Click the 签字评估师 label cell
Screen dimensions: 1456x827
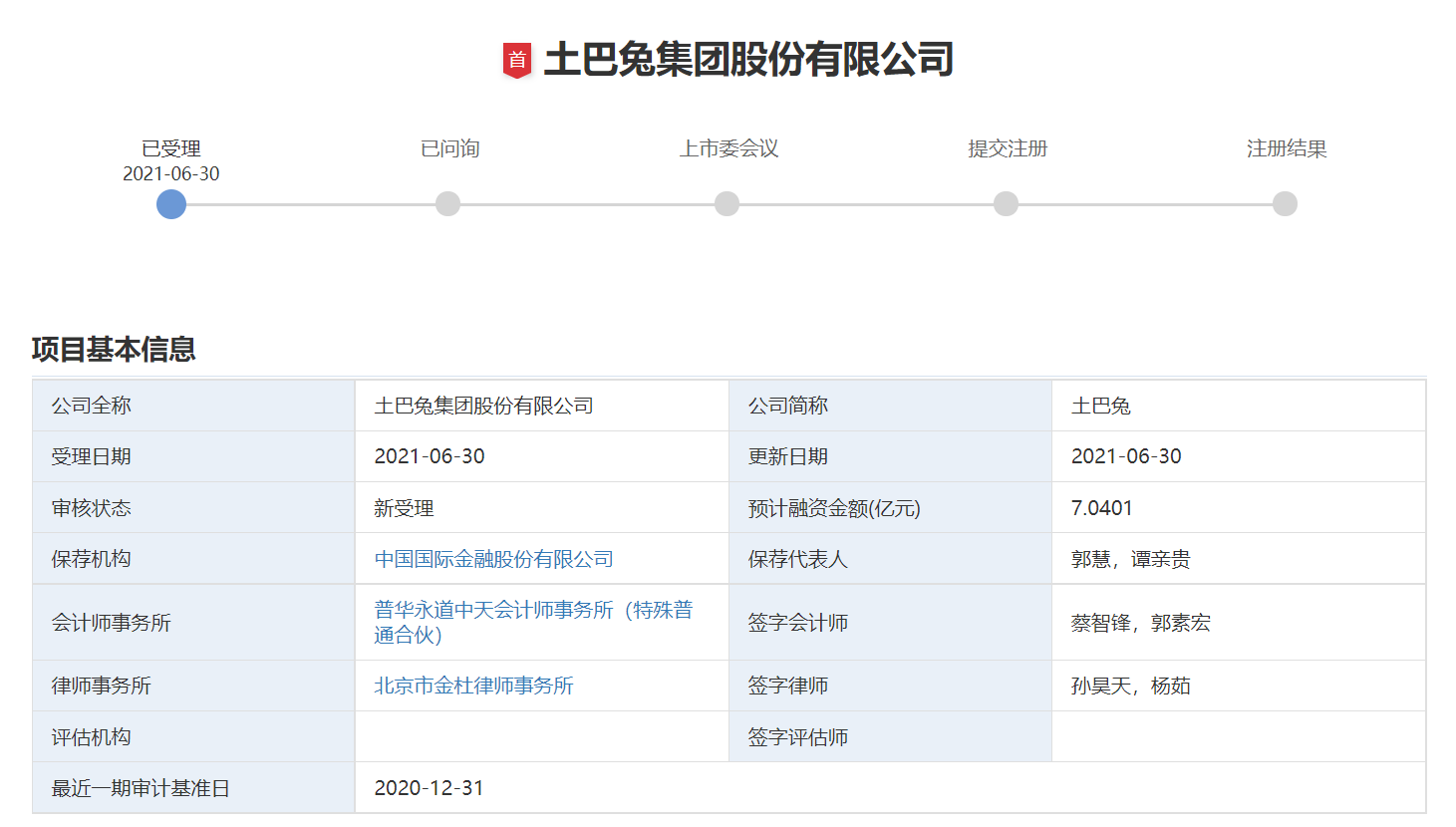(x=890, y=737)
